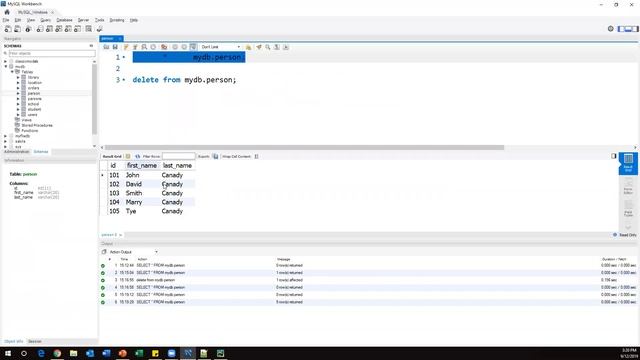
Task: Open the object inspector info icon
Action: pyautogui.click(x=28, y=29)
